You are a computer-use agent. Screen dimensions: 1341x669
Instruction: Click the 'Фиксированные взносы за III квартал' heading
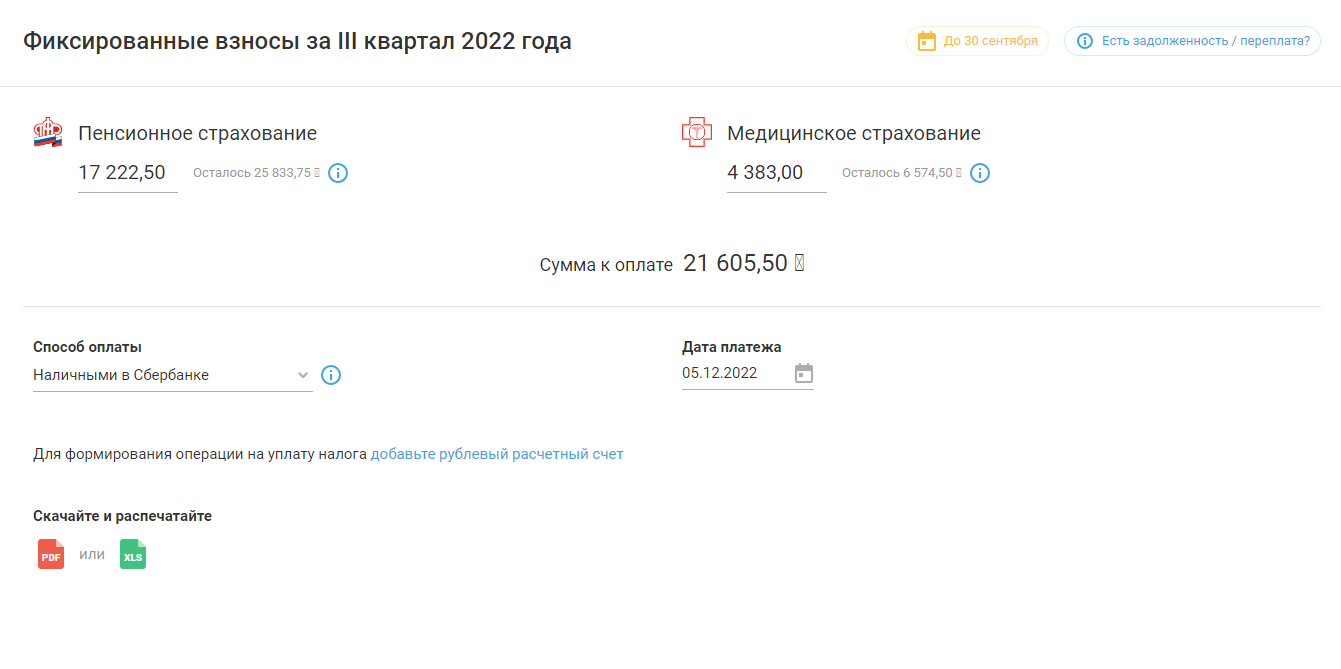(x=297, y=42)
